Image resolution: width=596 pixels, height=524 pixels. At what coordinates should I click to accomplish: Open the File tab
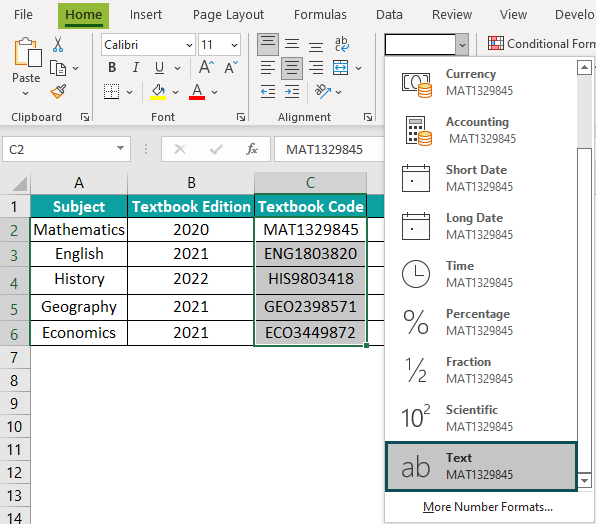(23, 15)
